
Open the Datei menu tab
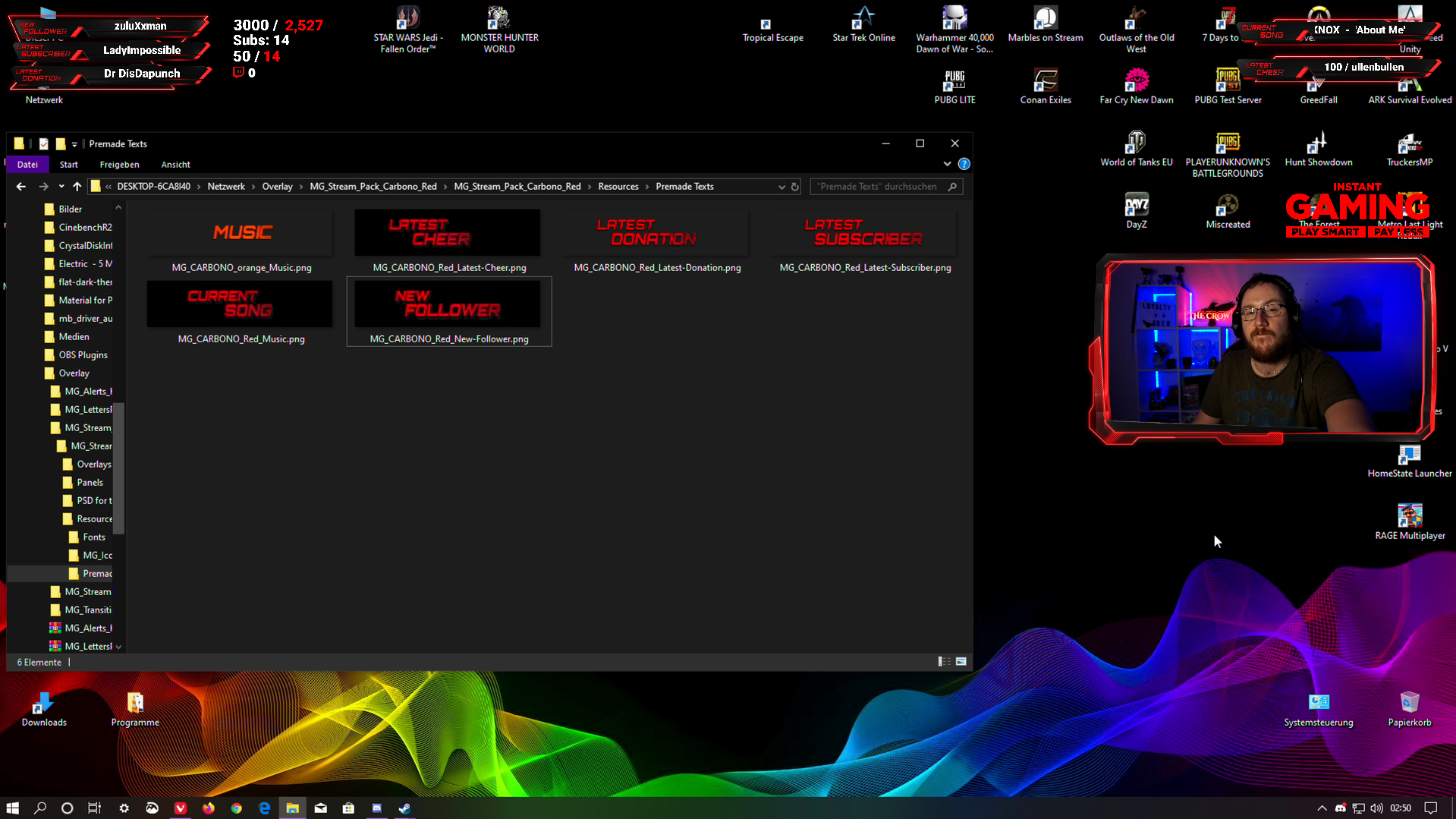(27, 165)
